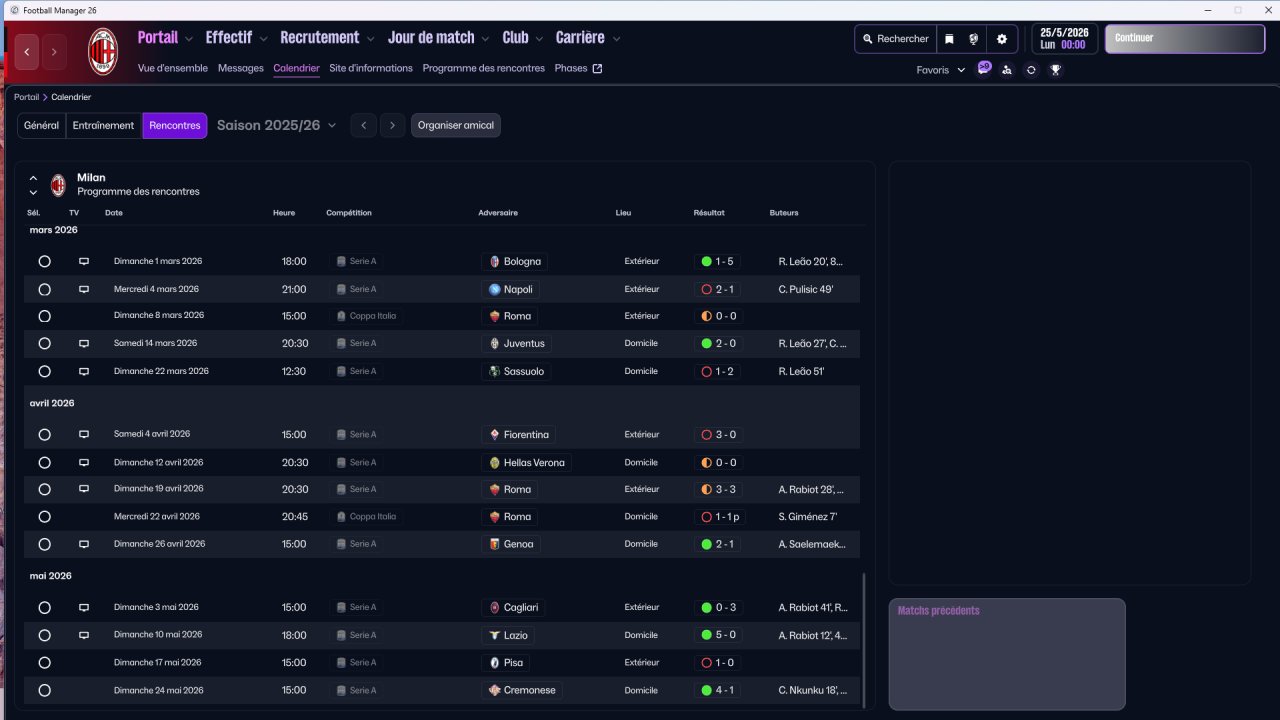1280x720 pixels.
Task: Go back with the header back arrow
Action: click(27, 52)
